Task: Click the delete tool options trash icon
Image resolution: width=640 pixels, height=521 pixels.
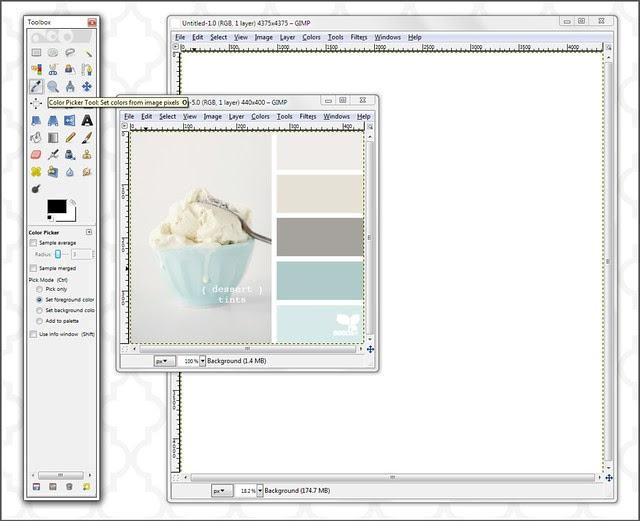Action: pyautogui.click(x=70, y=487)
